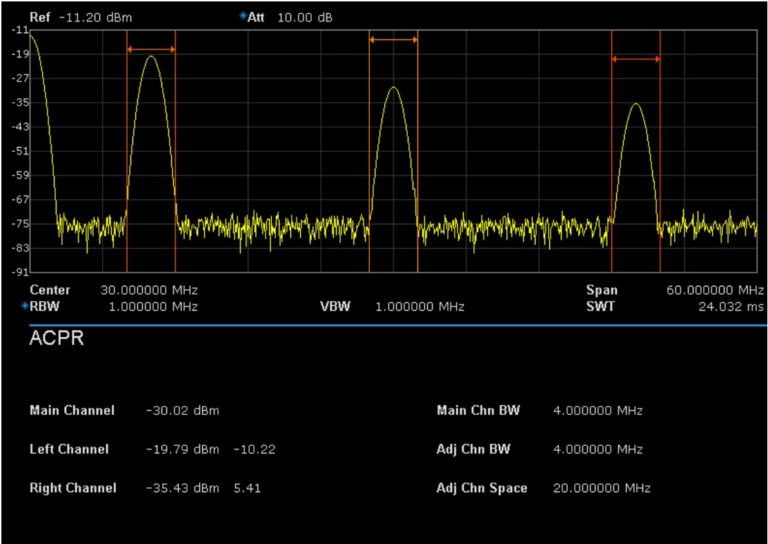Click the Ref level value -11.20 dBm
This screenshot has height=544, width=768.
click(x=95, y=18)
